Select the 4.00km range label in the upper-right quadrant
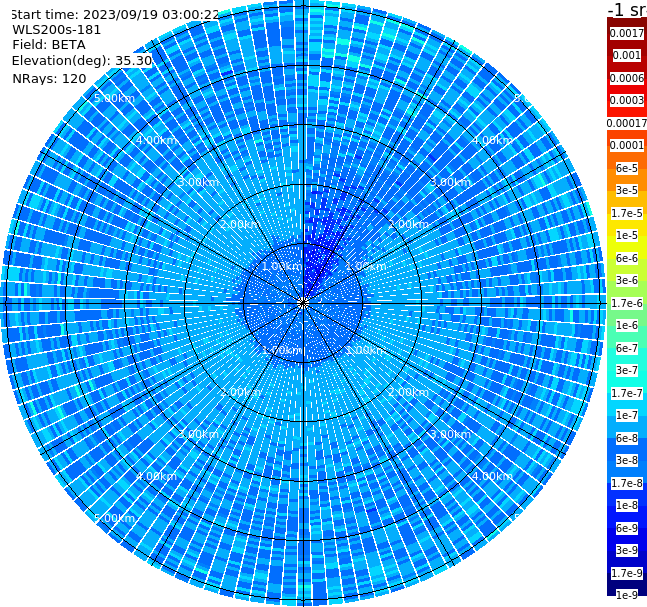 tap(492, 140)
